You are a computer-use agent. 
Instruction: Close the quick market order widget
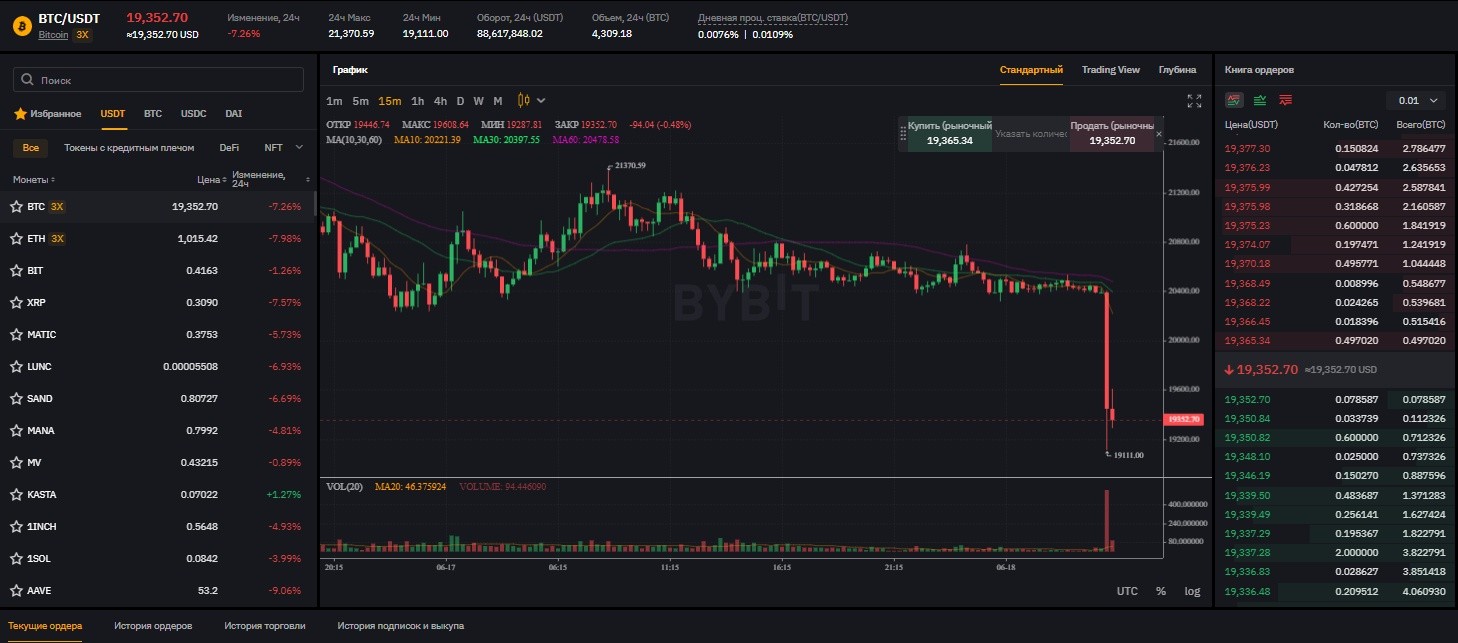tap(1159, 133)
